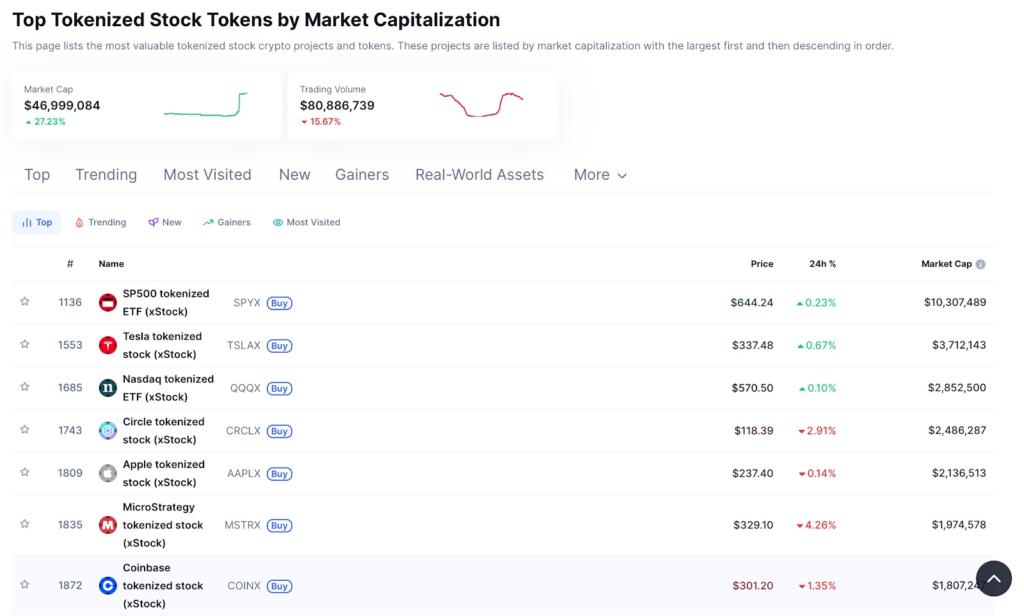The width and height of the screenshot is (1024, 616).
Task: Open the Market Cap sparkline chart
Action: (x=205, y=105)
